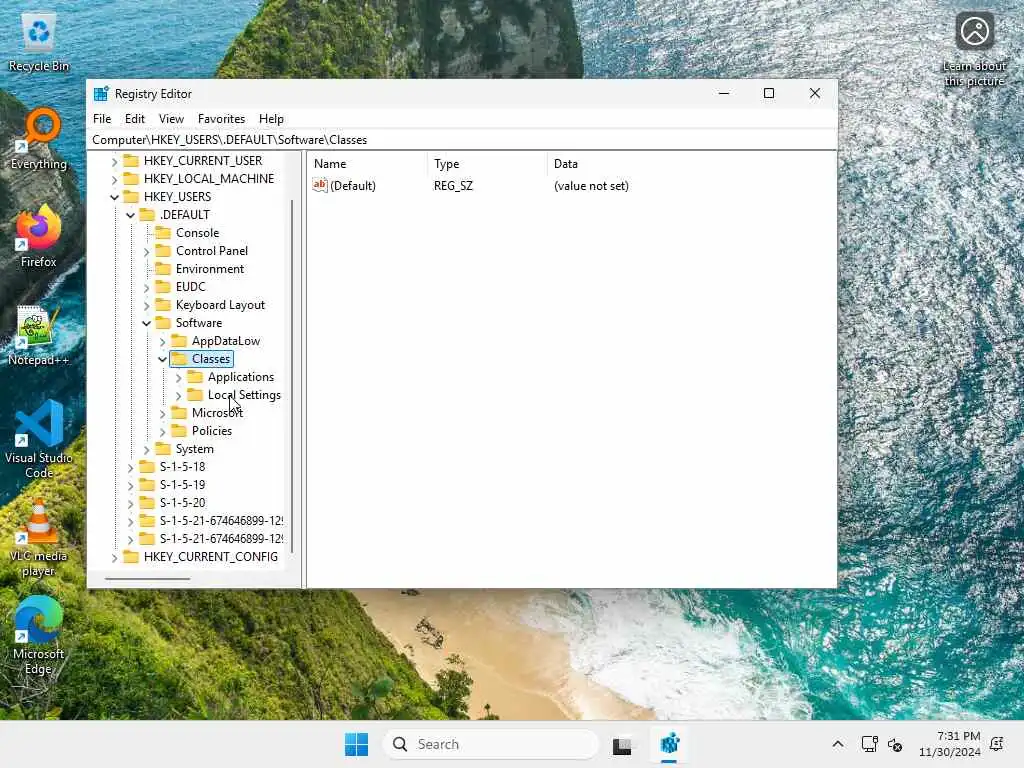Click the Name column header
This screenshot has height=768, width=1024.
(x=368, y=164)
